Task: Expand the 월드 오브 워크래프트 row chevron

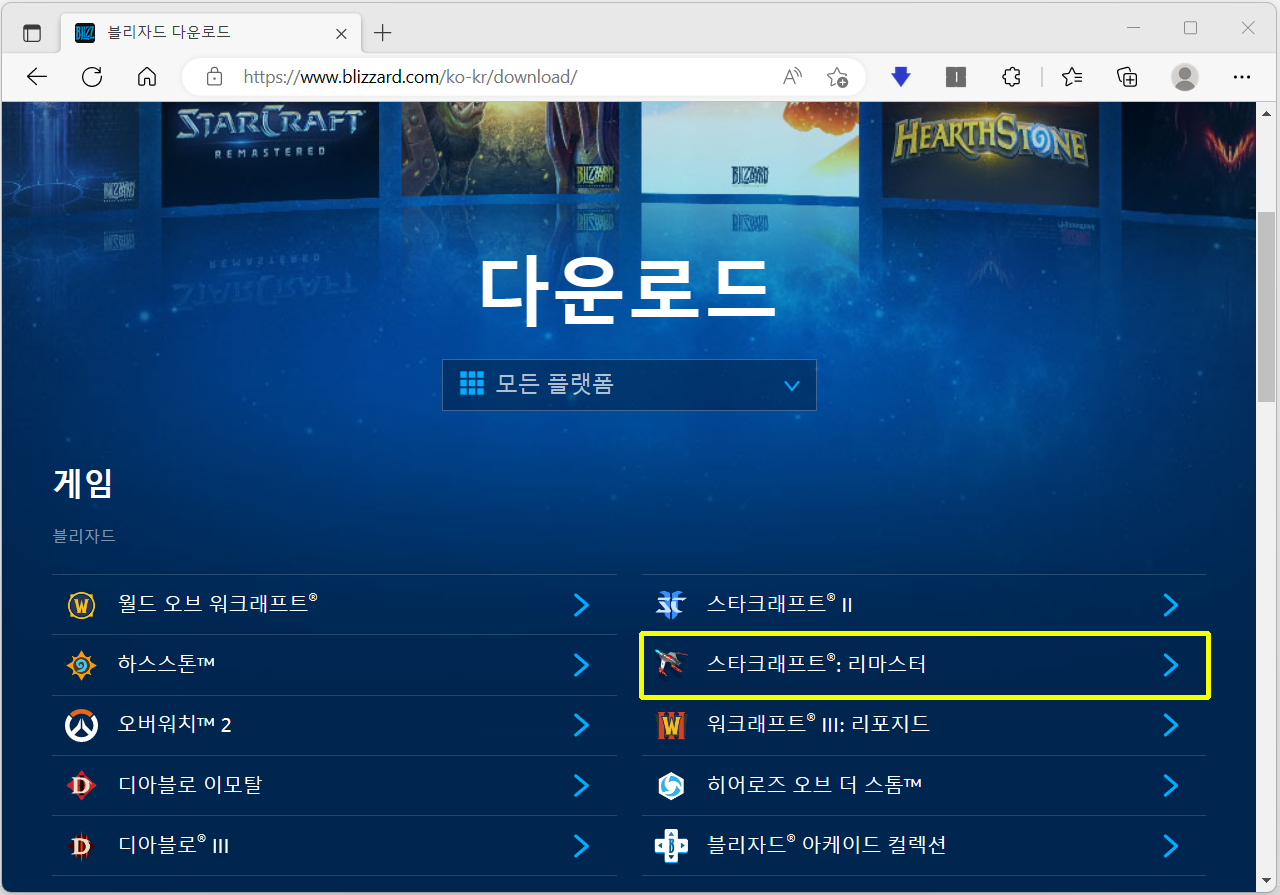Action: pyautogui.click(x=581, y=605)
